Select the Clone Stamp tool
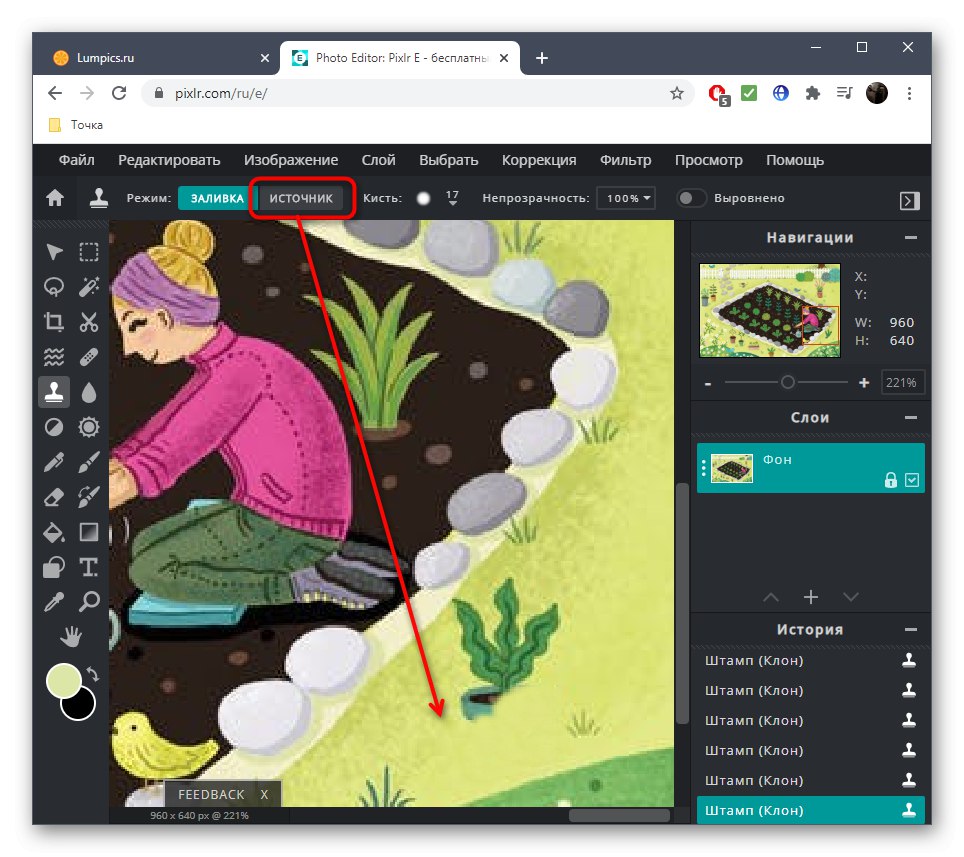 (x=54, y=391)
